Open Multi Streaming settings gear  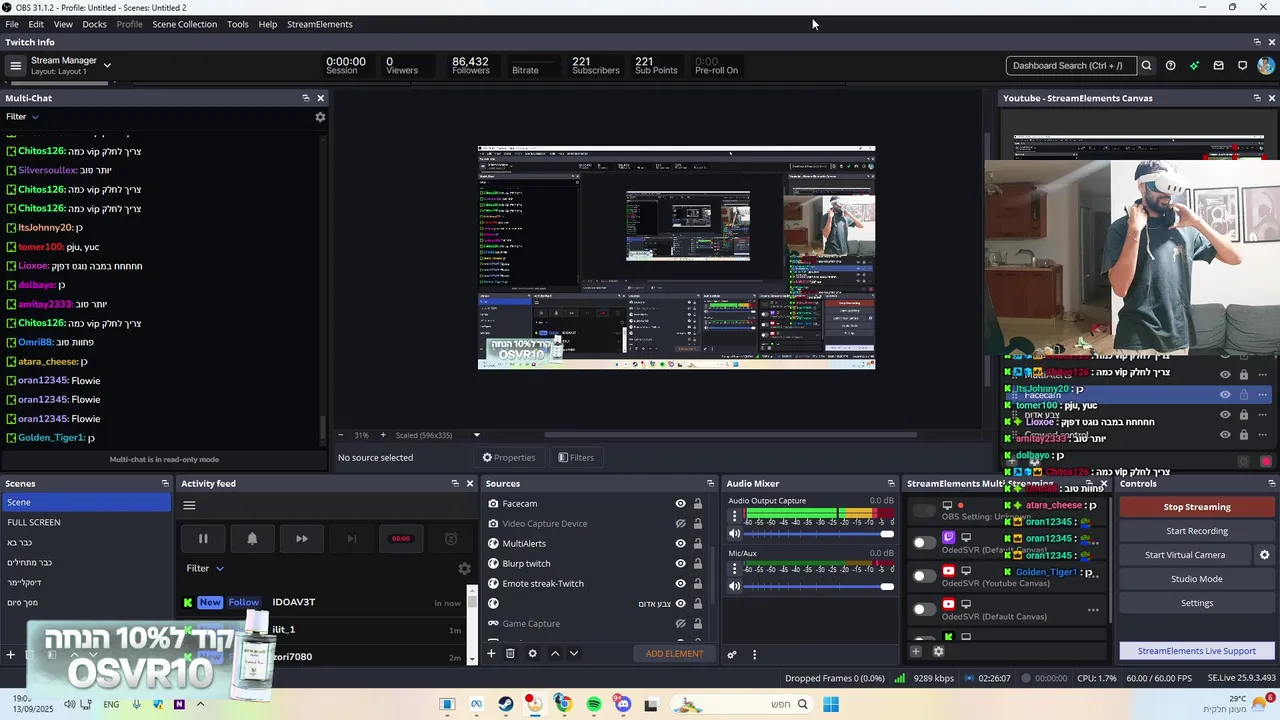coord(938,652)
